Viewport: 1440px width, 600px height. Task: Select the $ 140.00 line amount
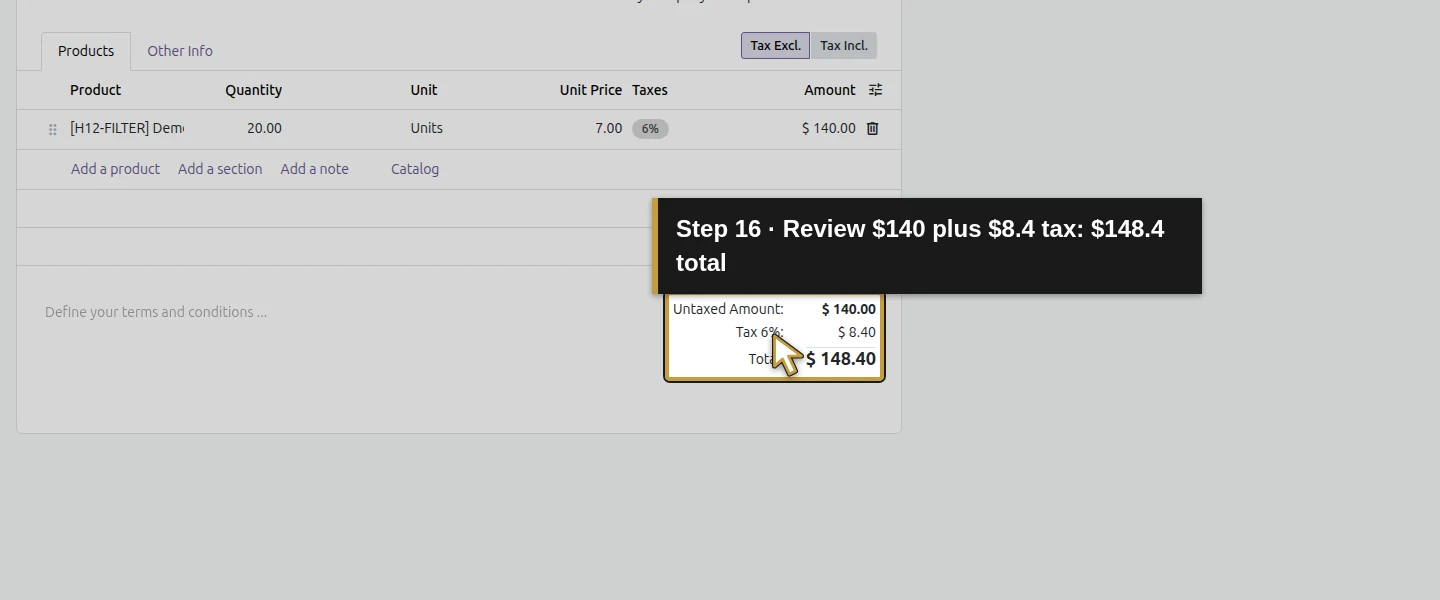[x=828, y=128]
